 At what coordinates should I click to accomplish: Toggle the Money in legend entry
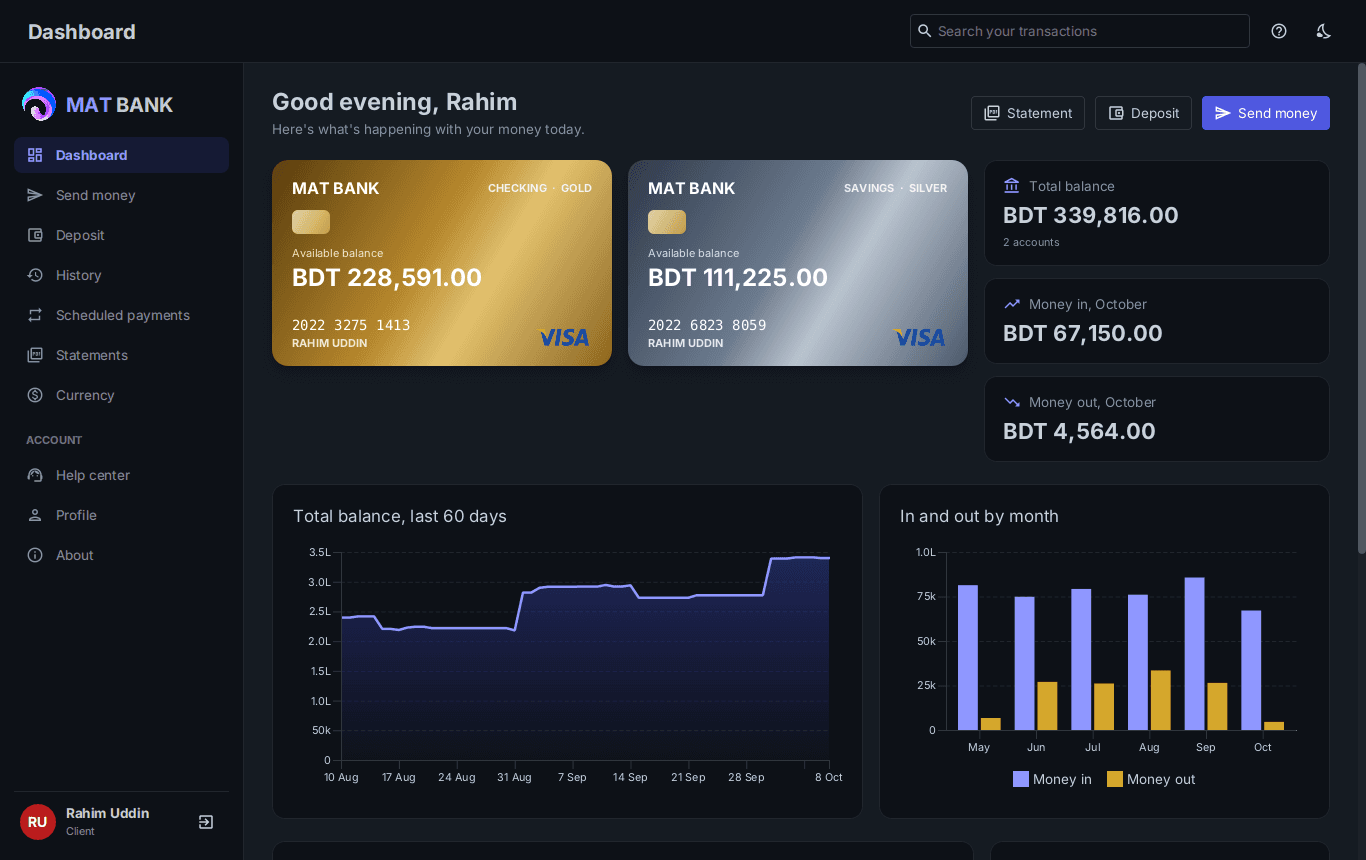pos(1052,779)
